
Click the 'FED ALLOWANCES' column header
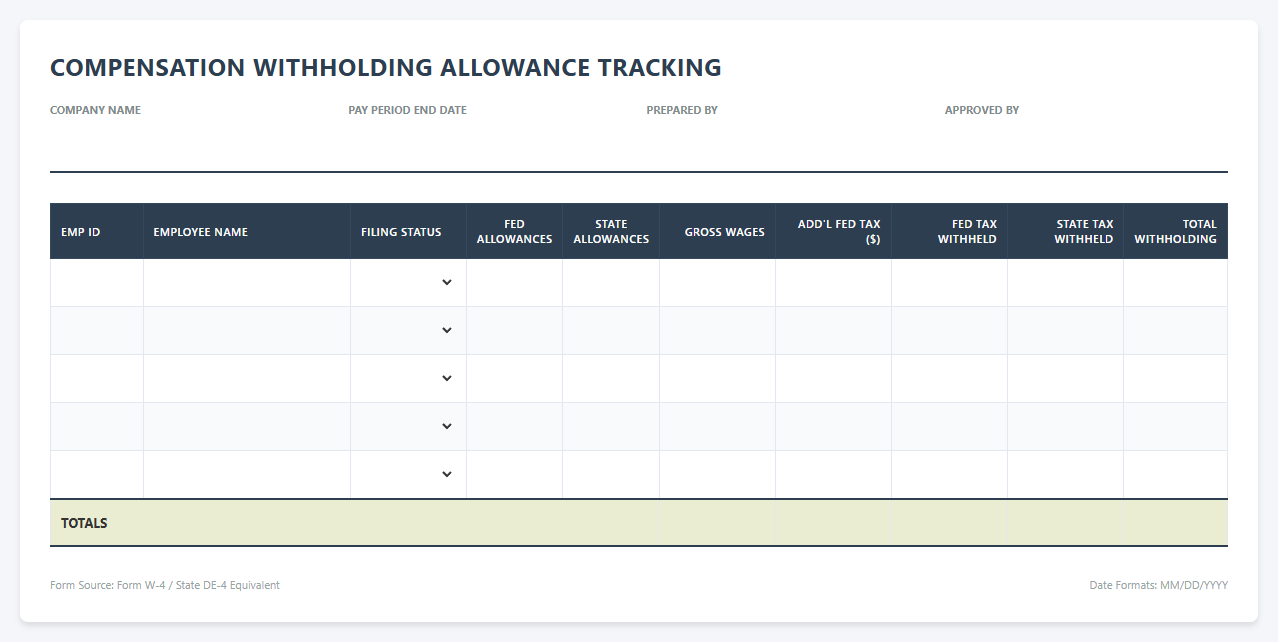[514, 232]
